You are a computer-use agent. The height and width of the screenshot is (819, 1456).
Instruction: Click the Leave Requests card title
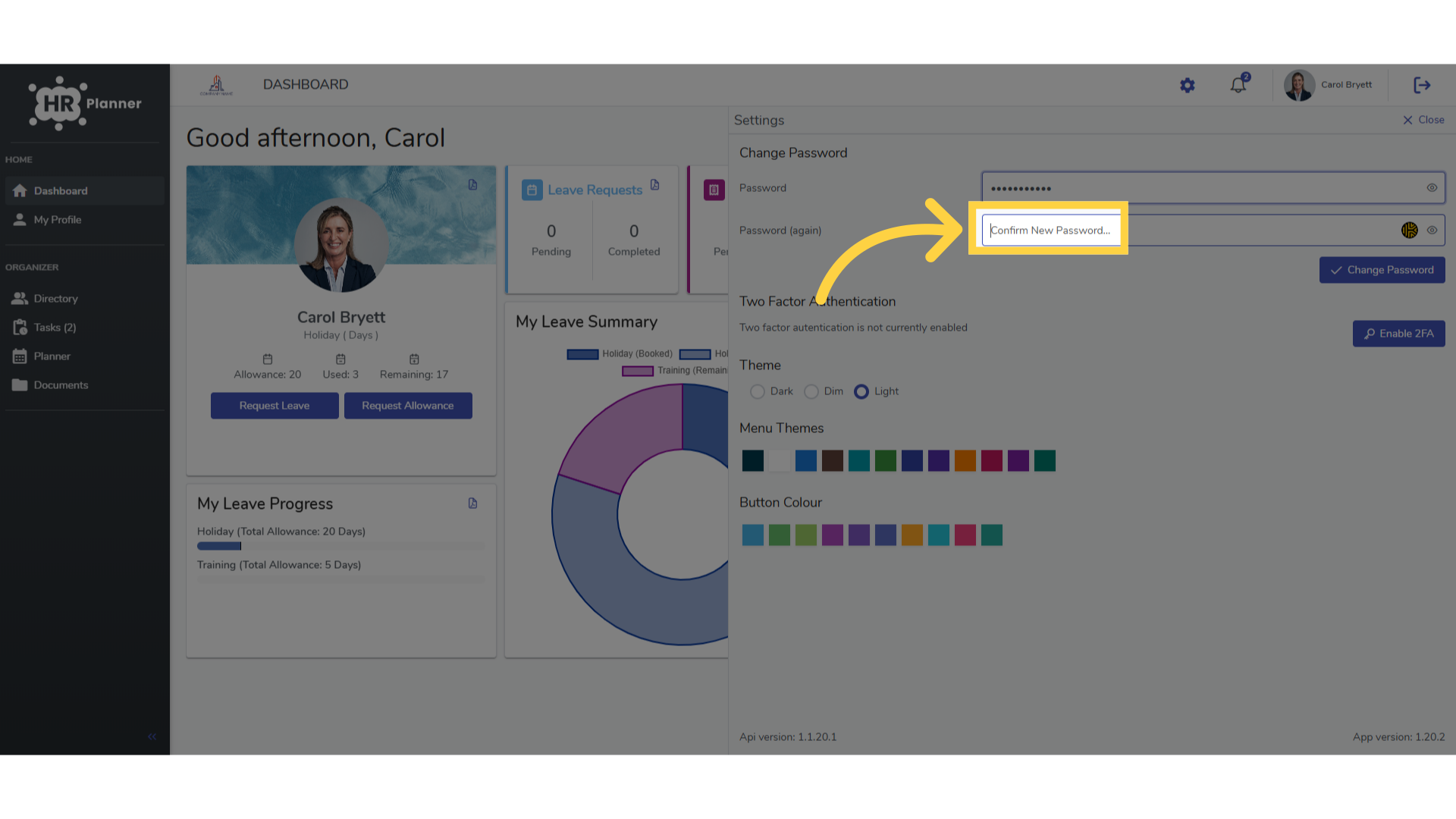click(x=595, y=190)
